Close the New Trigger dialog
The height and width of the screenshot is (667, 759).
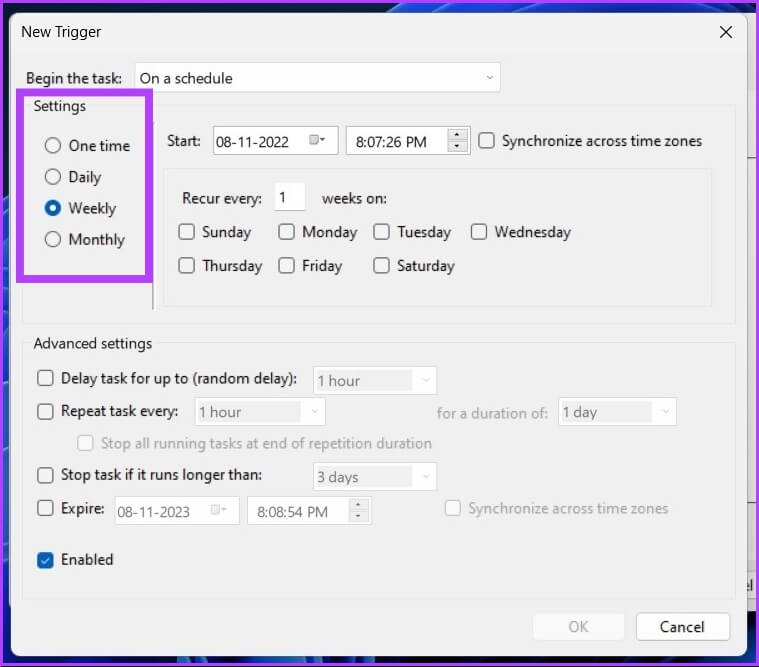[726, 32]
